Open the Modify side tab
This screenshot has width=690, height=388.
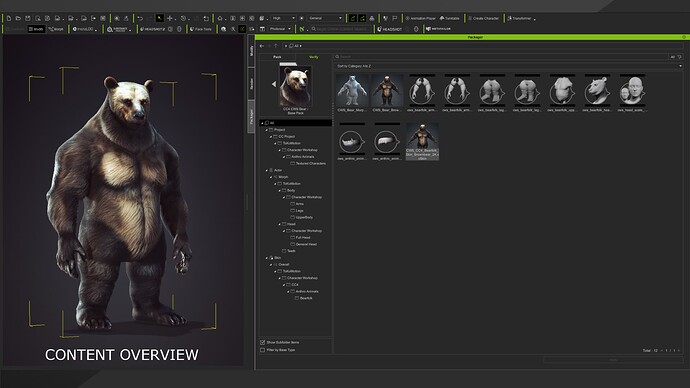click(x=251, y=51)
